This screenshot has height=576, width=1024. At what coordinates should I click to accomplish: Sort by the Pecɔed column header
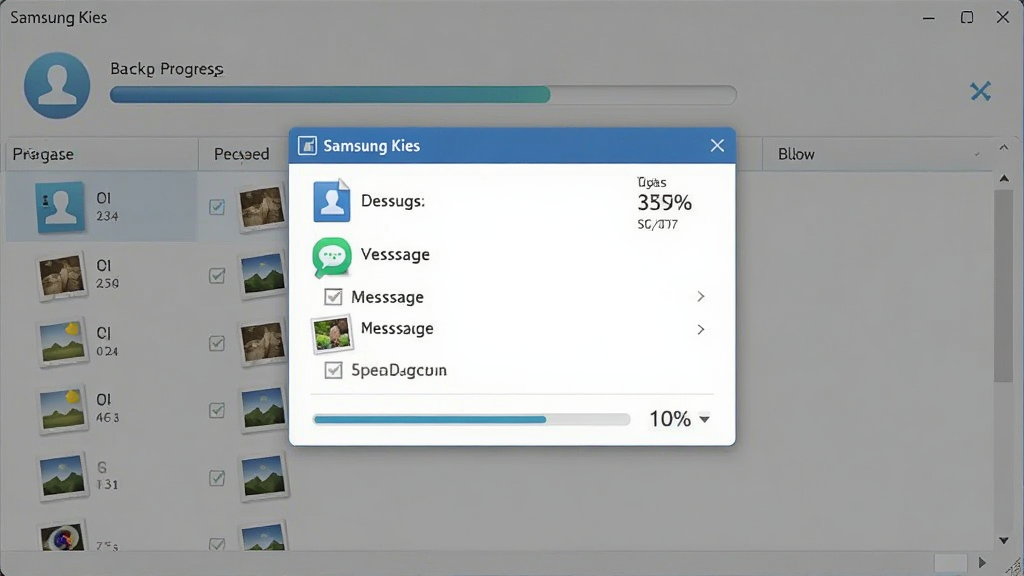242,154
